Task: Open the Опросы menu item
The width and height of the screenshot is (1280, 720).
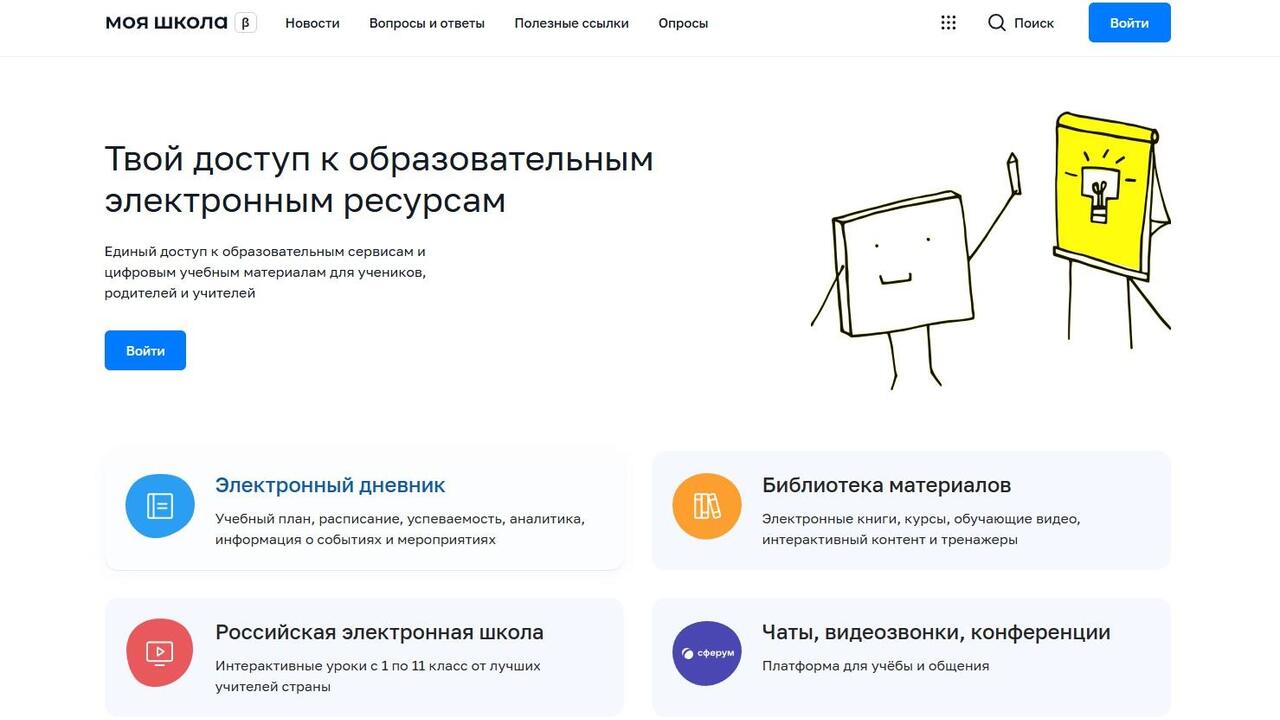Action: tap(683, 23)
